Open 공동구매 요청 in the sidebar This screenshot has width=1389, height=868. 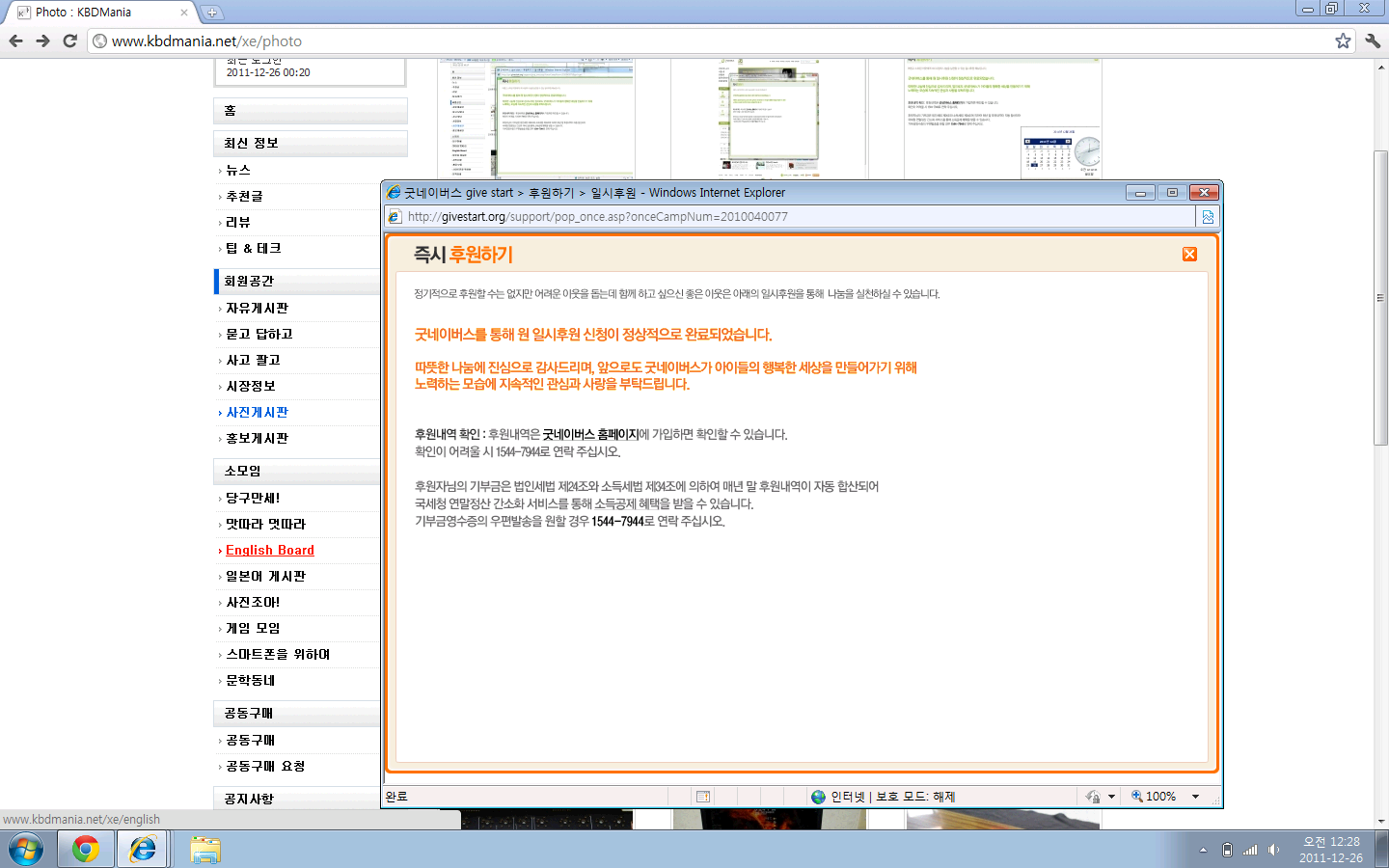click(x=265, y=766)
